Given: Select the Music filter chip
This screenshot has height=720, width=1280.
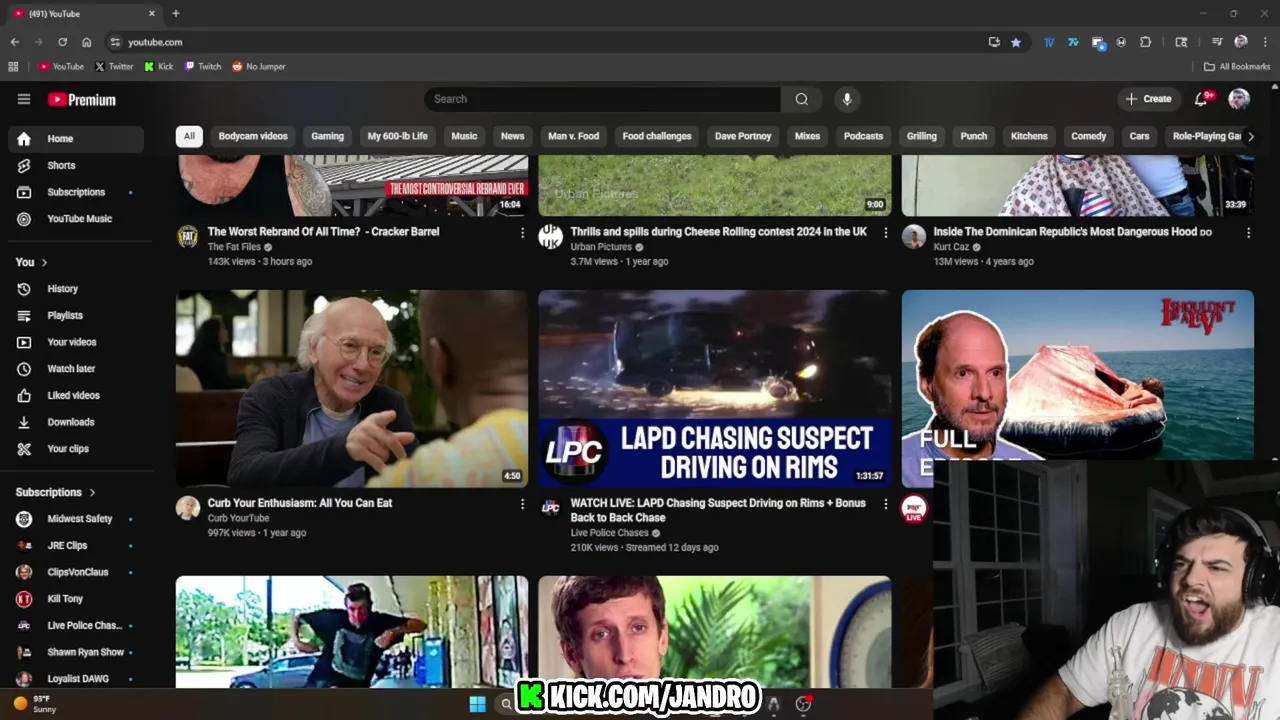Looking at the screenshot, I should point(464,136).
